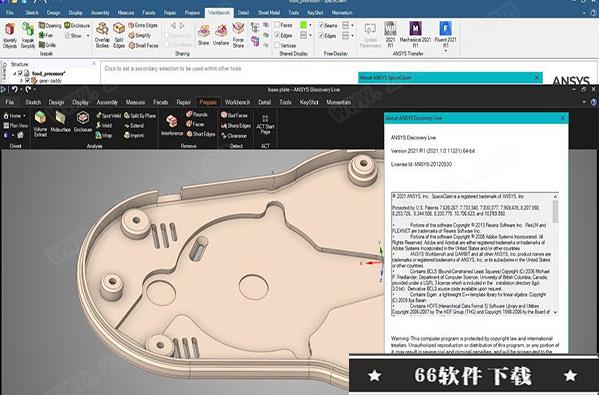Image resolution: width=599 pixels, height=395 pixels.
Task: Click the Short Edges tool
Action: click(x=201, y=134)
